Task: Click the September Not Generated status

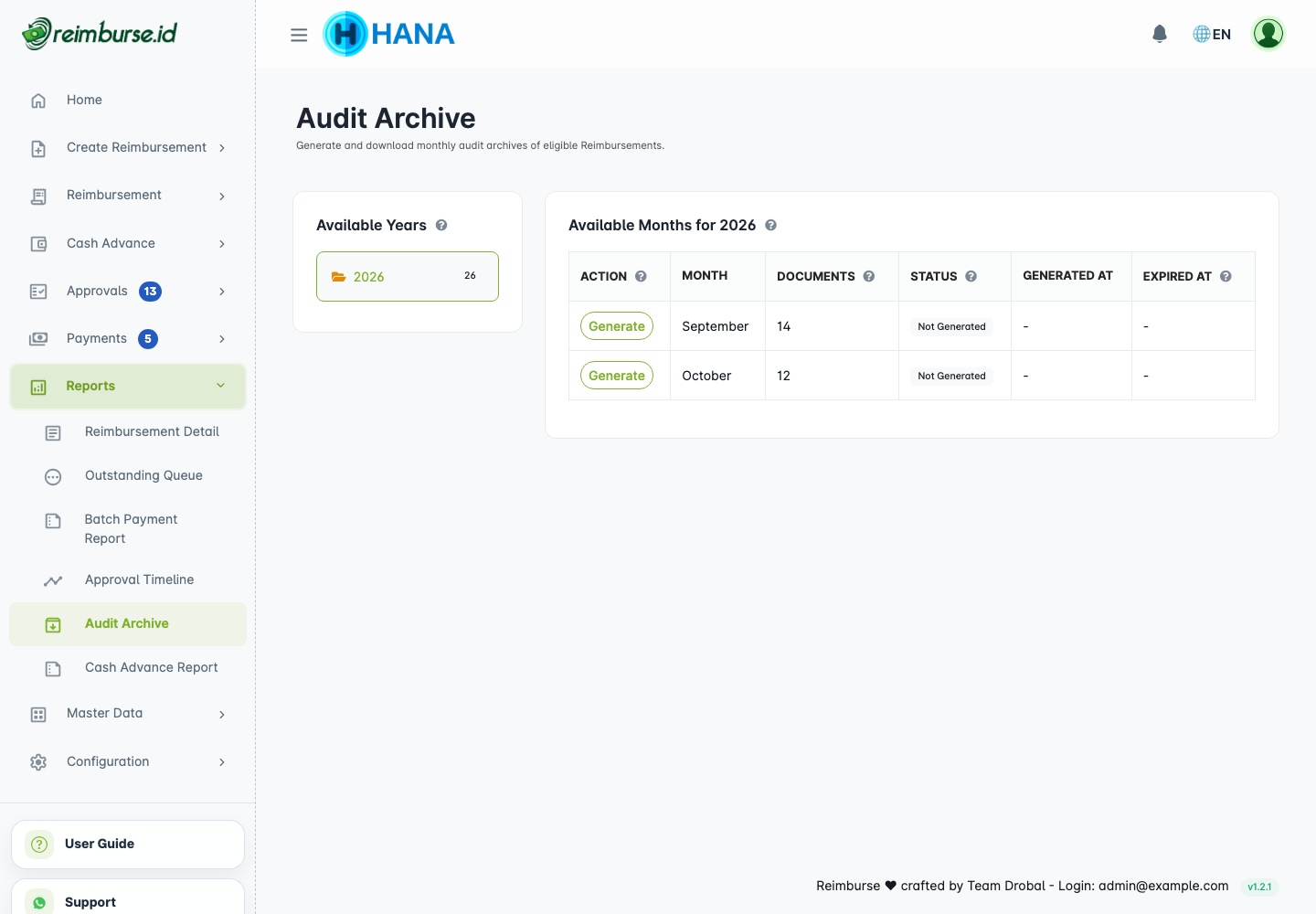Action: [x=951, y=326]
